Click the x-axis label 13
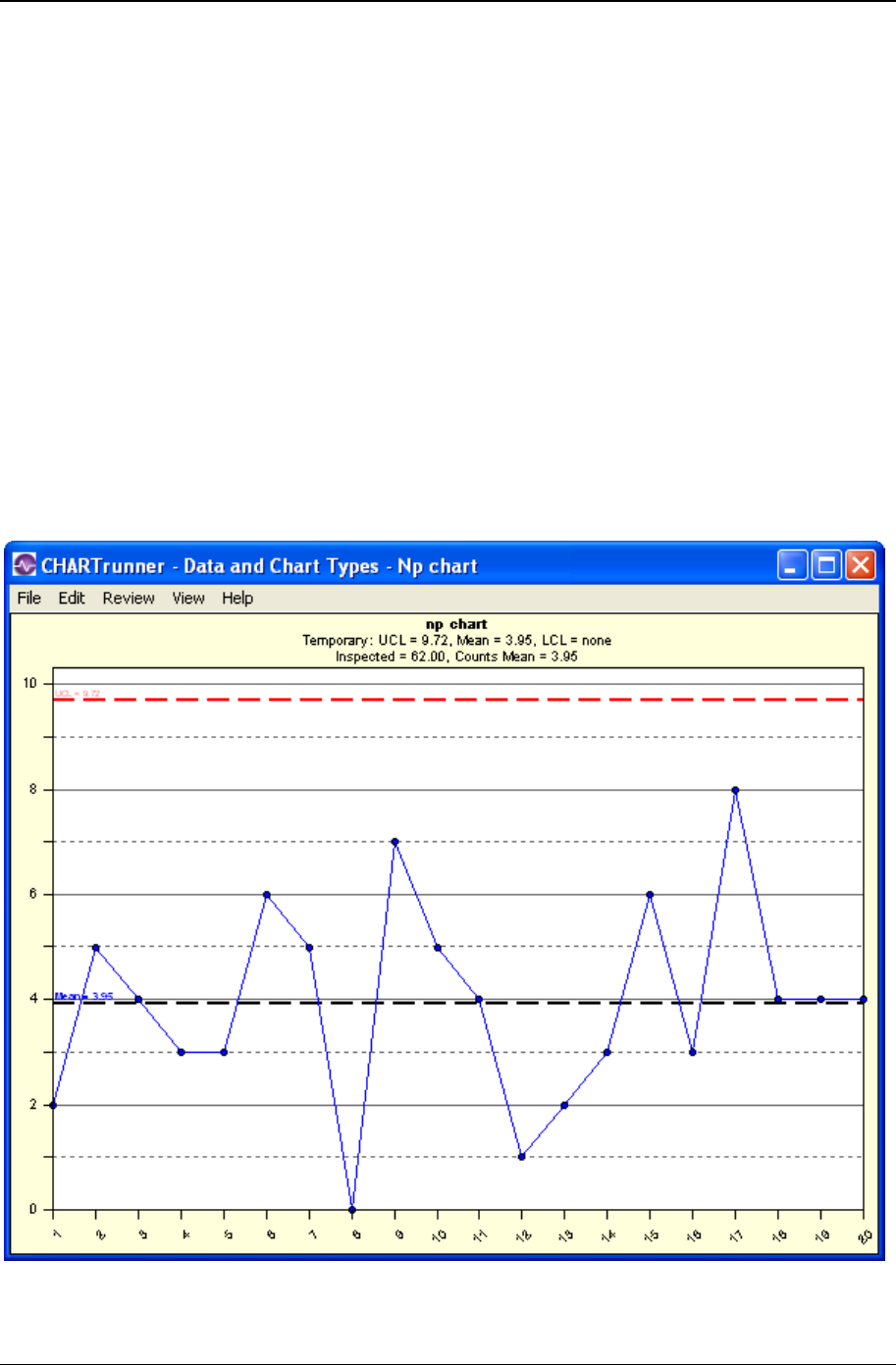Viewport: 896px width, 1365px height. coord(564,1234)
